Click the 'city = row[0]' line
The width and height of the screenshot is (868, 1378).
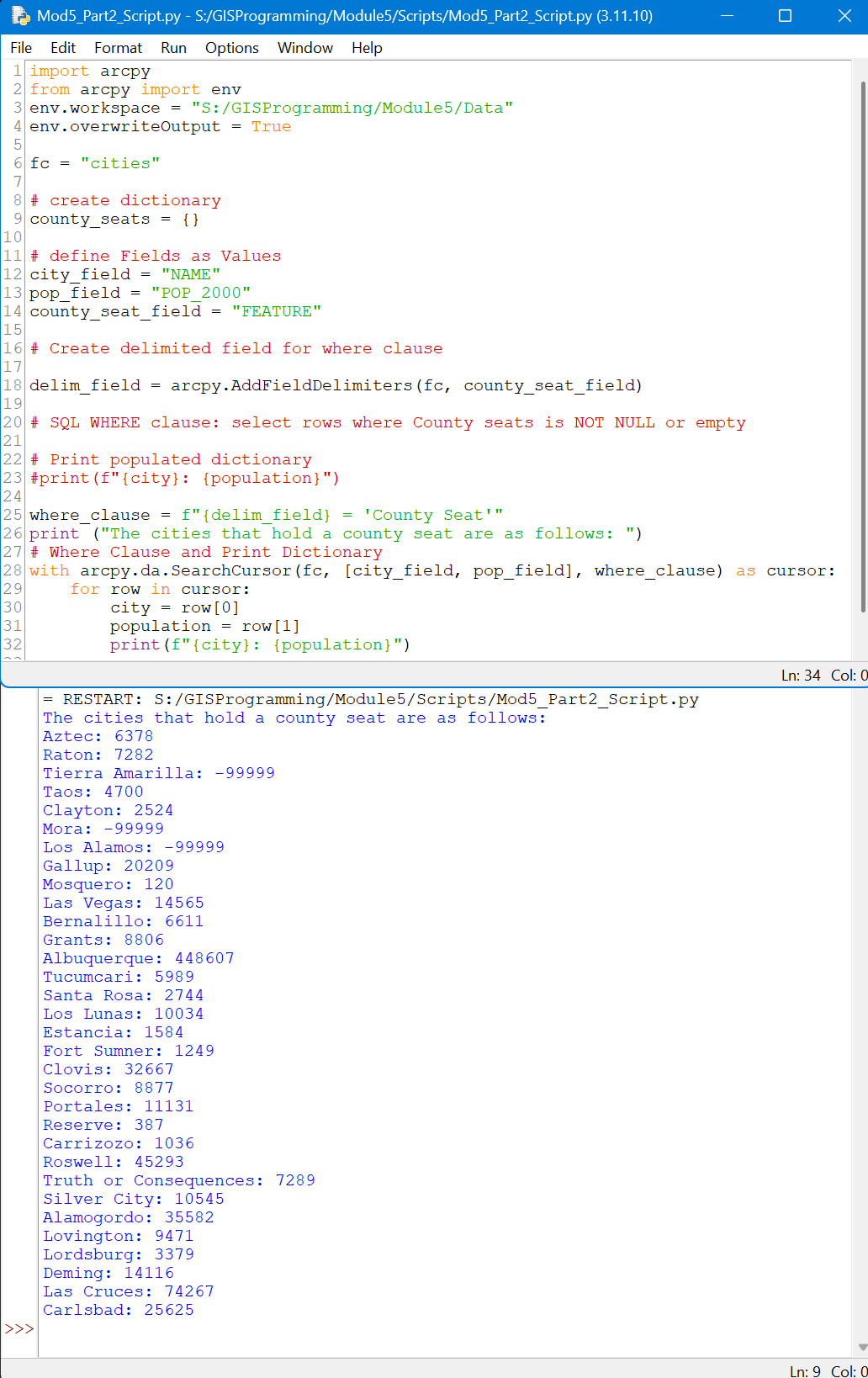pos(174,607)
